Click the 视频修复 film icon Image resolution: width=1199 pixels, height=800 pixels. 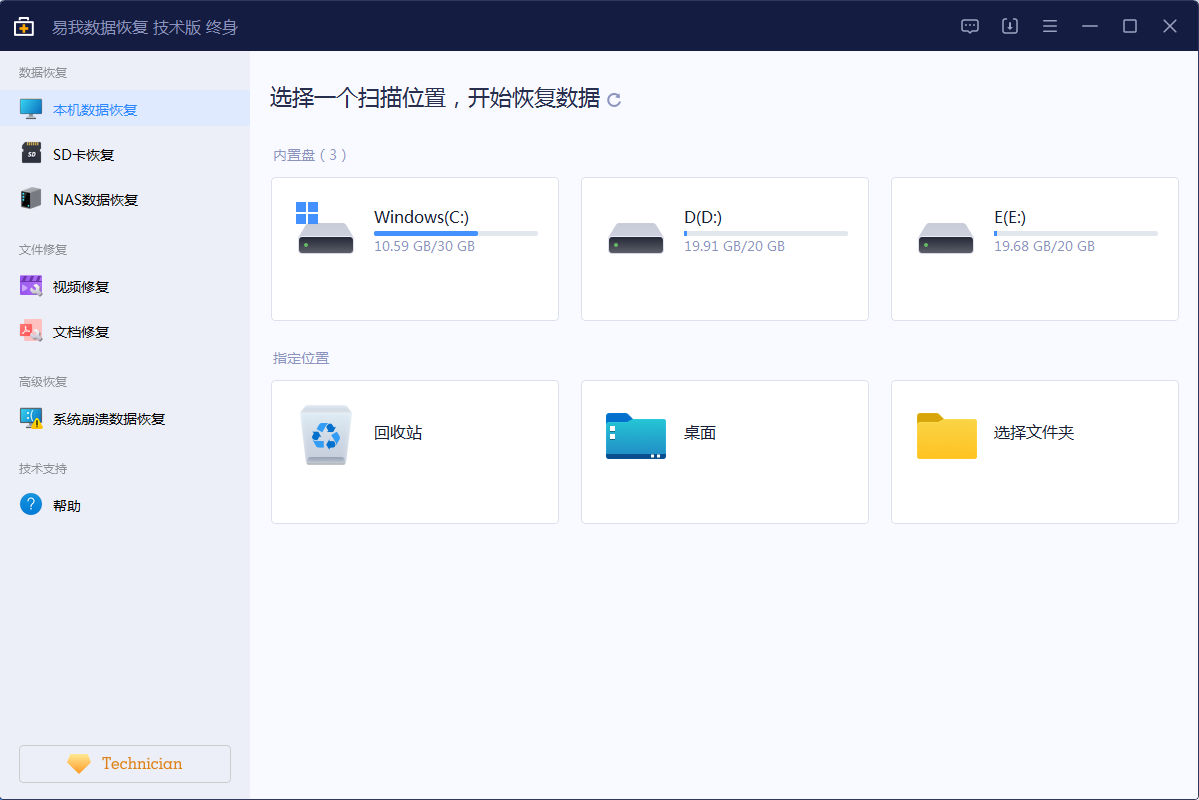[31, 286]
